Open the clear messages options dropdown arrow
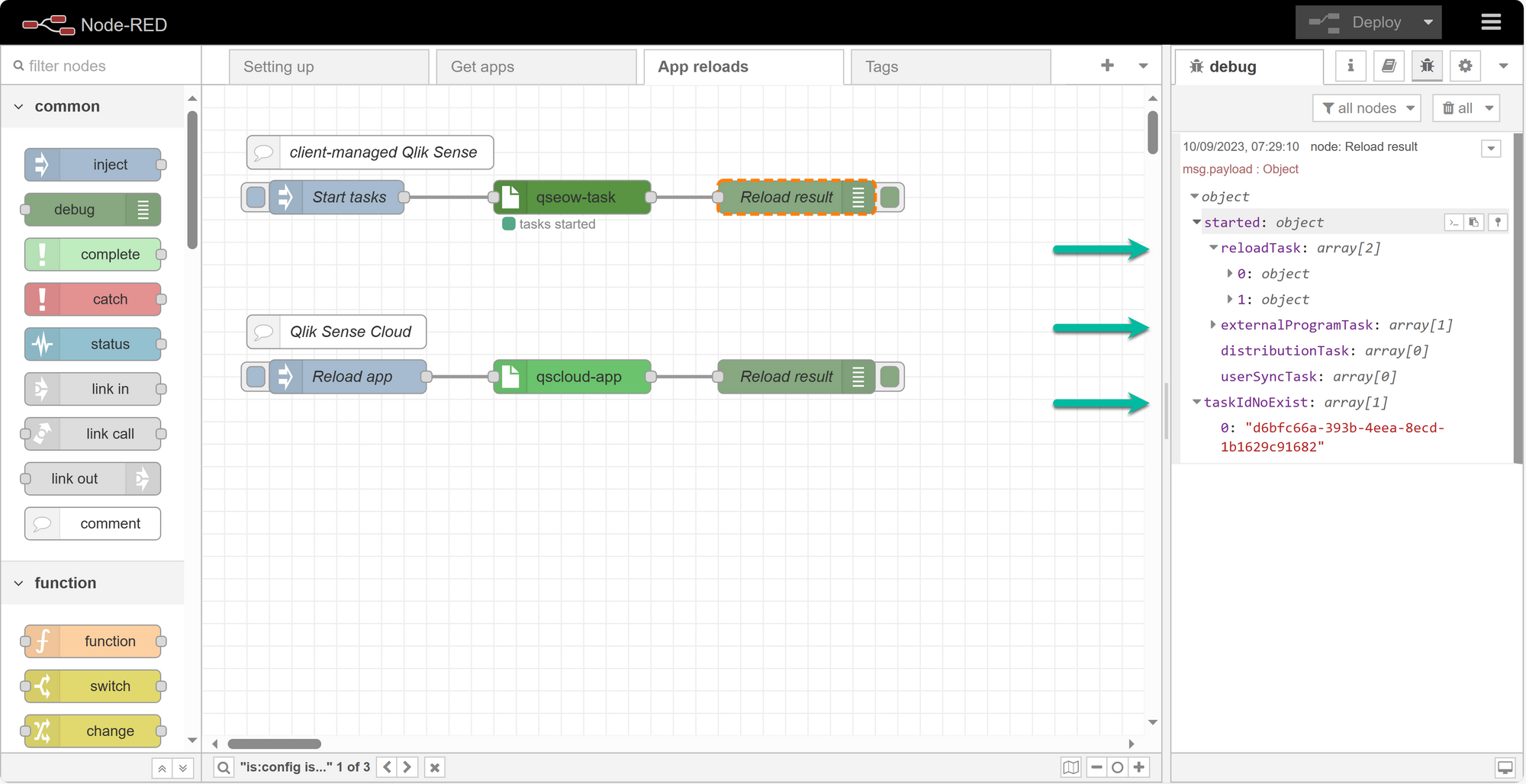Viewport: 1526px width, 784px height. [1489, 108]
